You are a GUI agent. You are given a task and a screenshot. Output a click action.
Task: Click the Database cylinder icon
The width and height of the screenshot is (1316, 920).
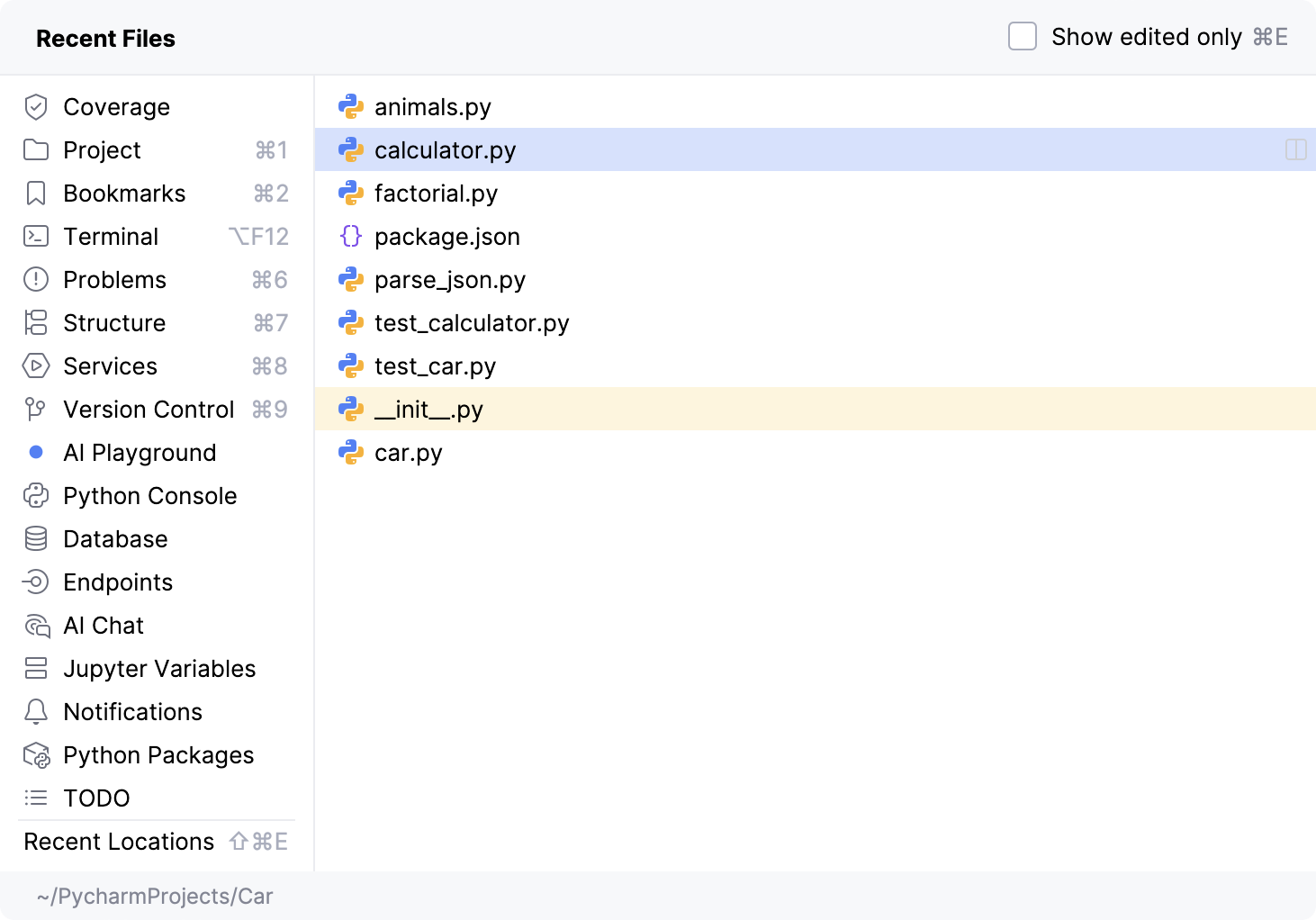[x=36, y=539]
